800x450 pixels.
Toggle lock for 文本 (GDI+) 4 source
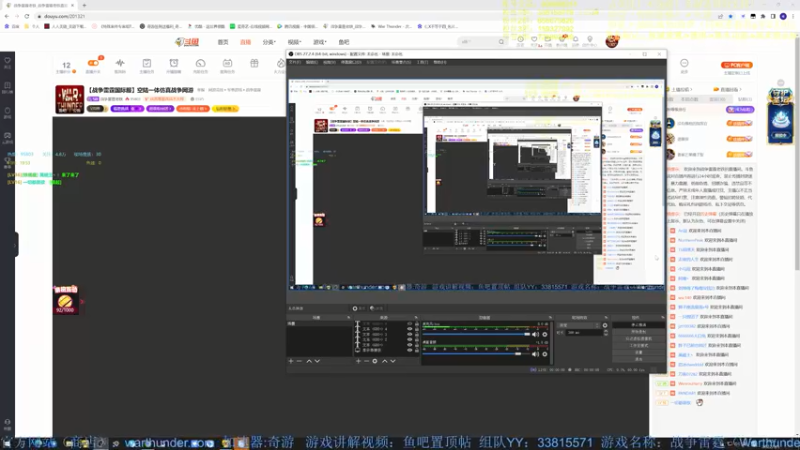[x=416, y=329]
